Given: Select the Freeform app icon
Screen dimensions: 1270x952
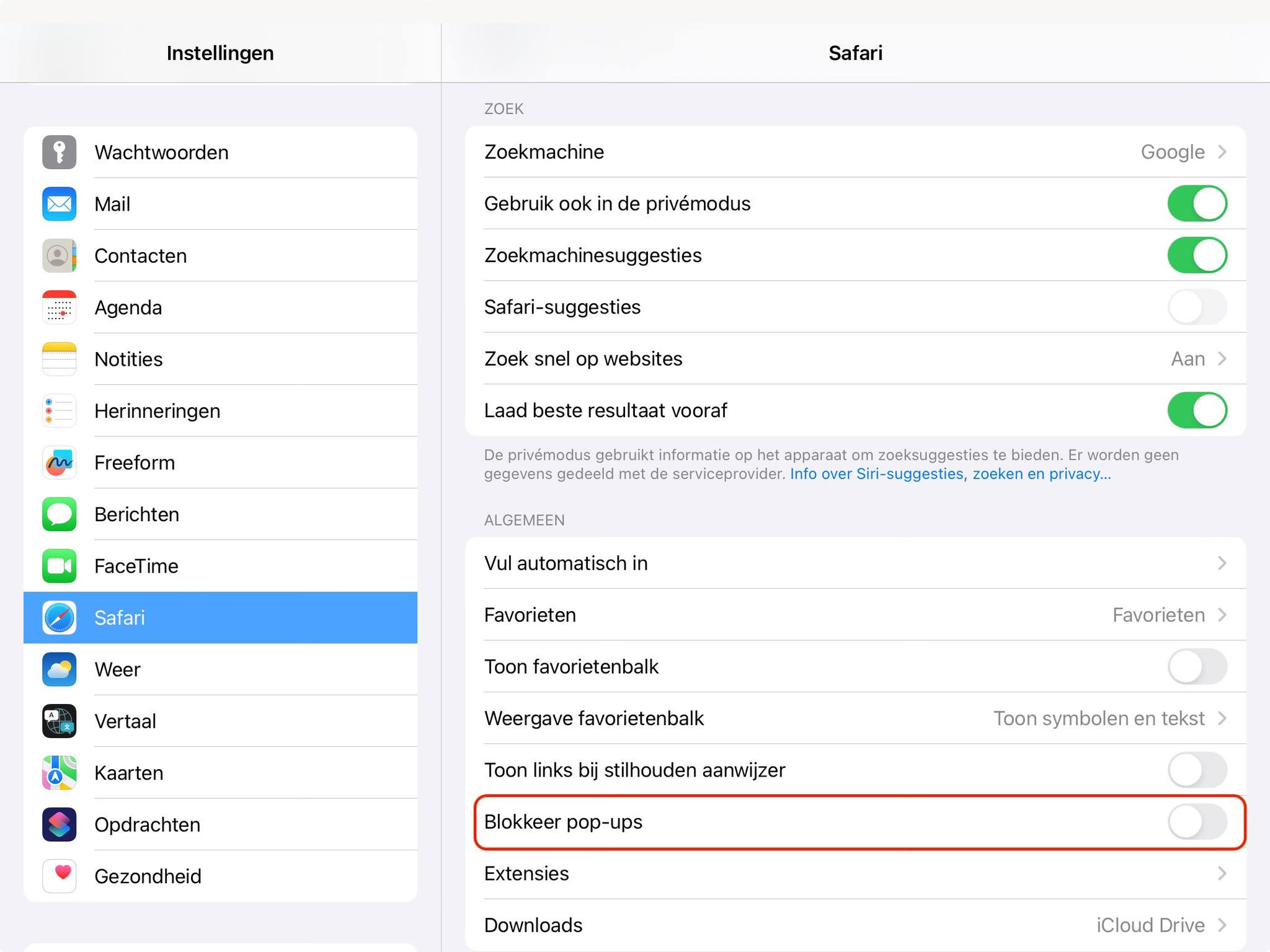Looking at the screenshot, I should 60,462.
